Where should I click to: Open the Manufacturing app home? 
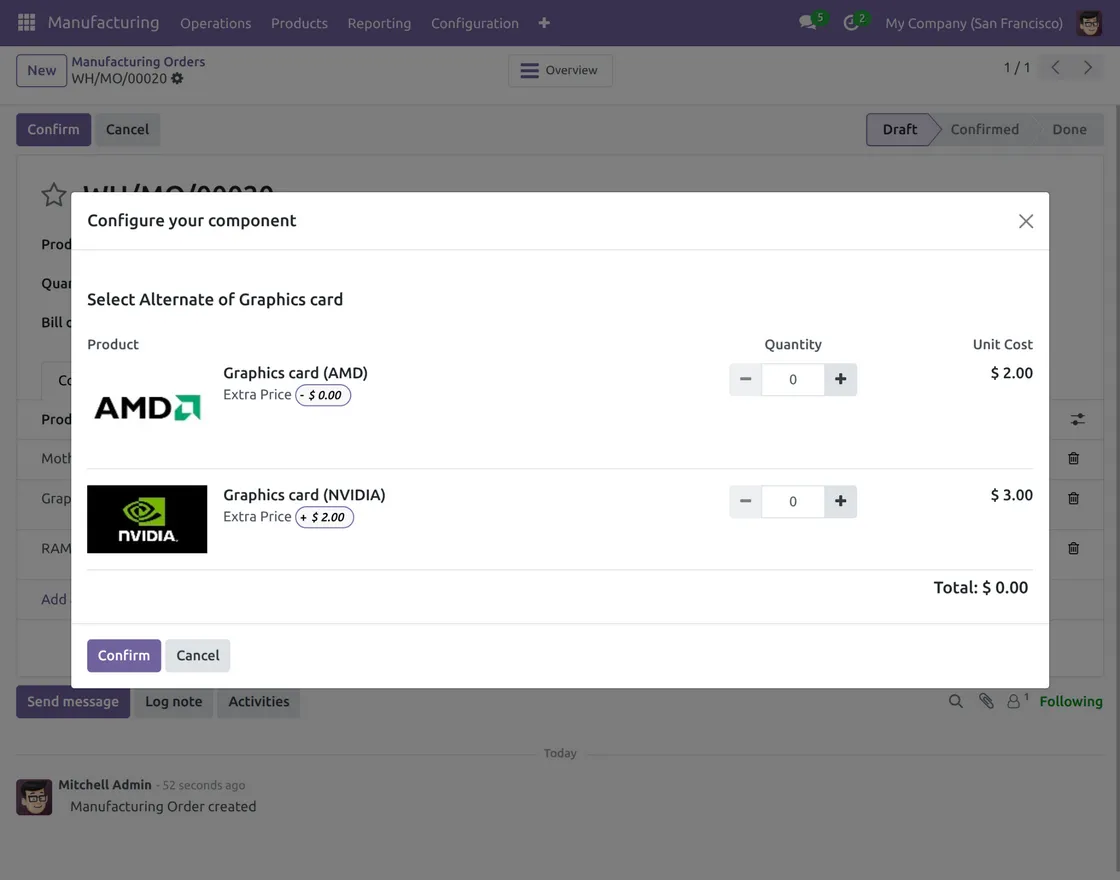point(104,23)
